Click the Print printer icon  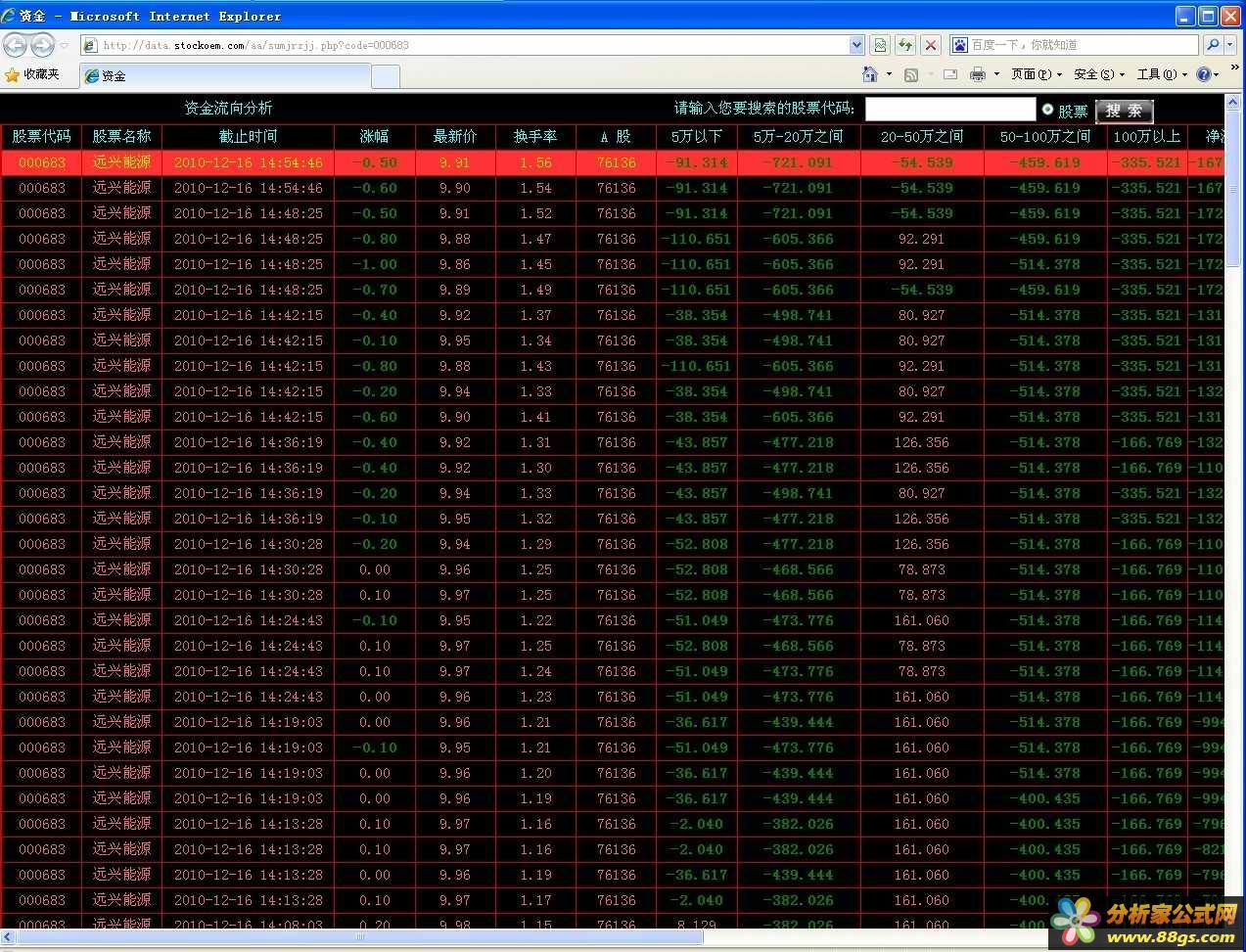[x=978, y=74]
